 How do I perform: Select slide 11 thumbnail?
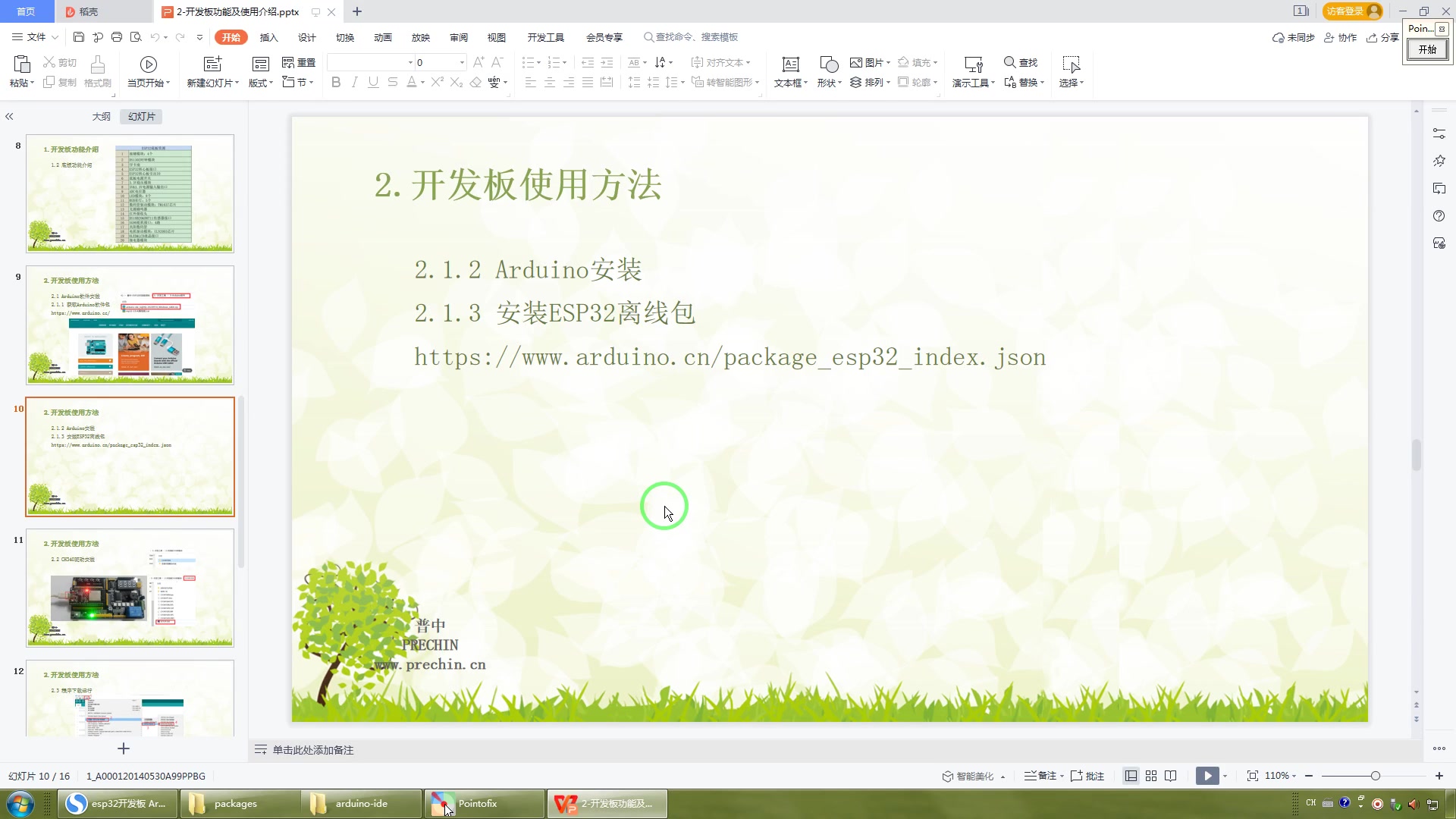(130, 588)
